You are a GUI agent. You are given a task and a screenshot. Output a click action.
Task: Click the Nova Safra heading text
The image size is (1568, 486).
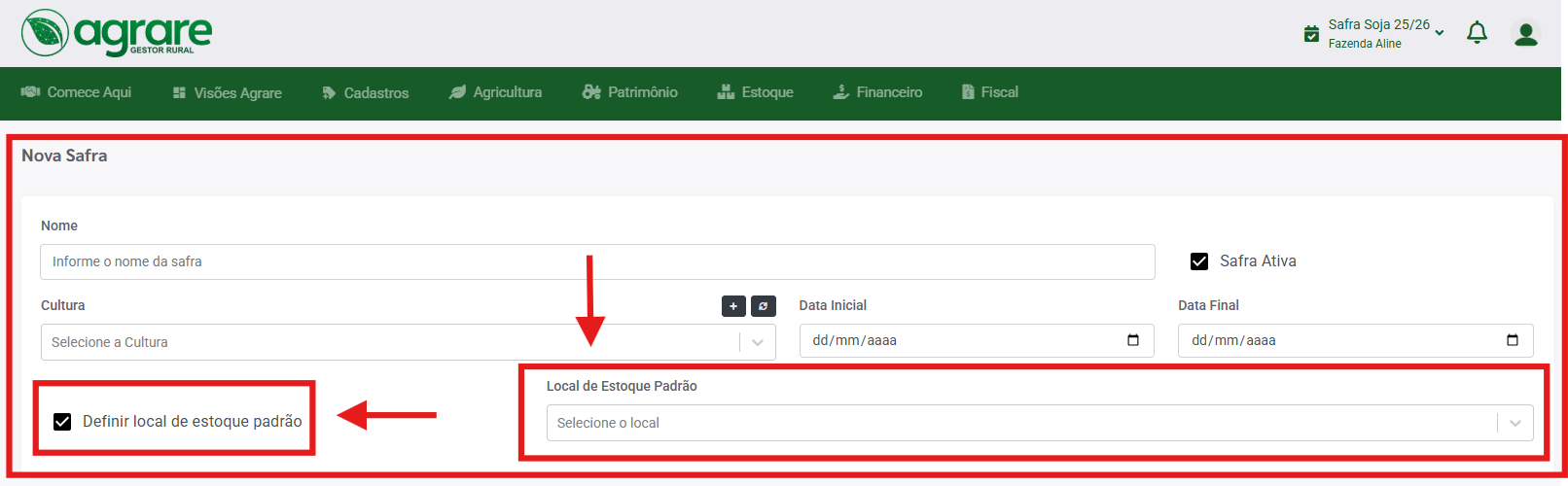(x=64, y=156)
